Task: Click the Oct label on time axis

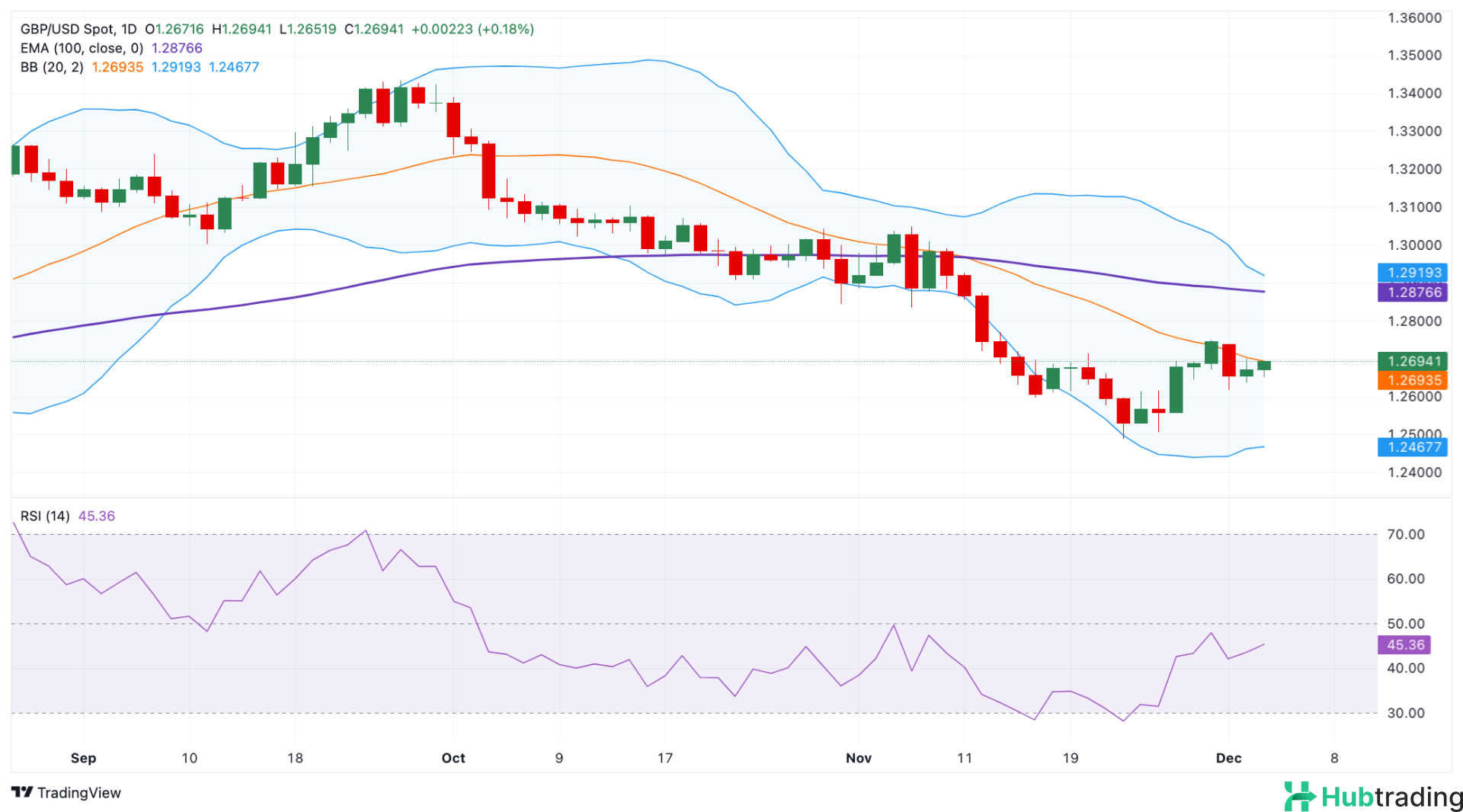Action: (x=453, y=758)
